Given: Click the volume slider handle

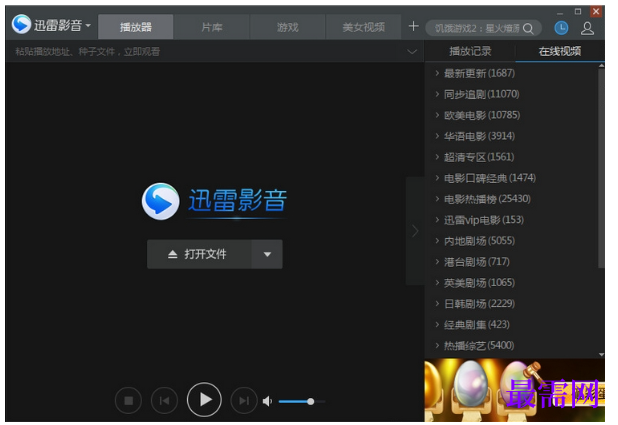Looking at the screenshot, I should (x=311, y=401).
